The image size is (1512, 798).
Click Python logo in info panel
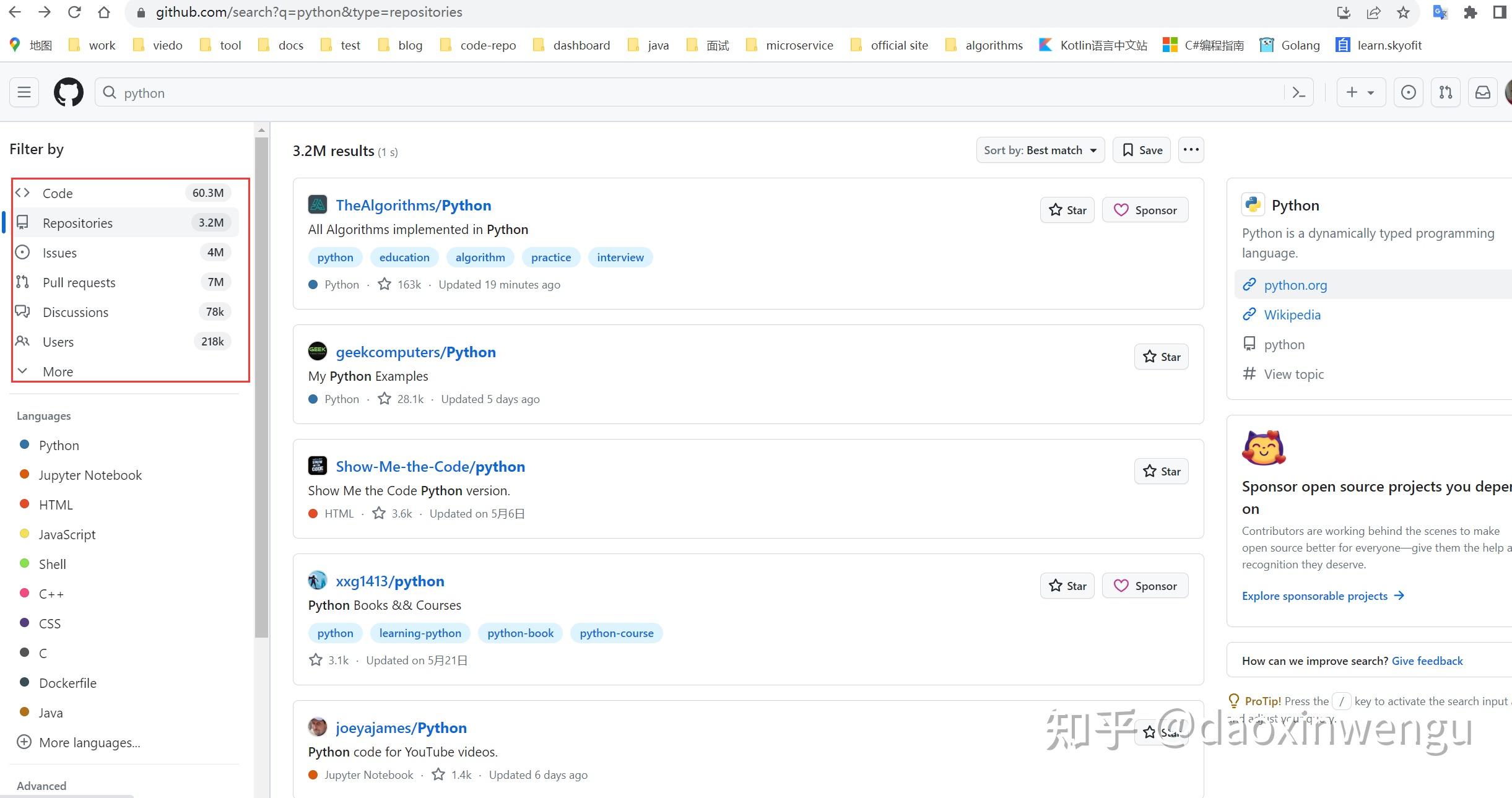click(x=1253, y=204)
